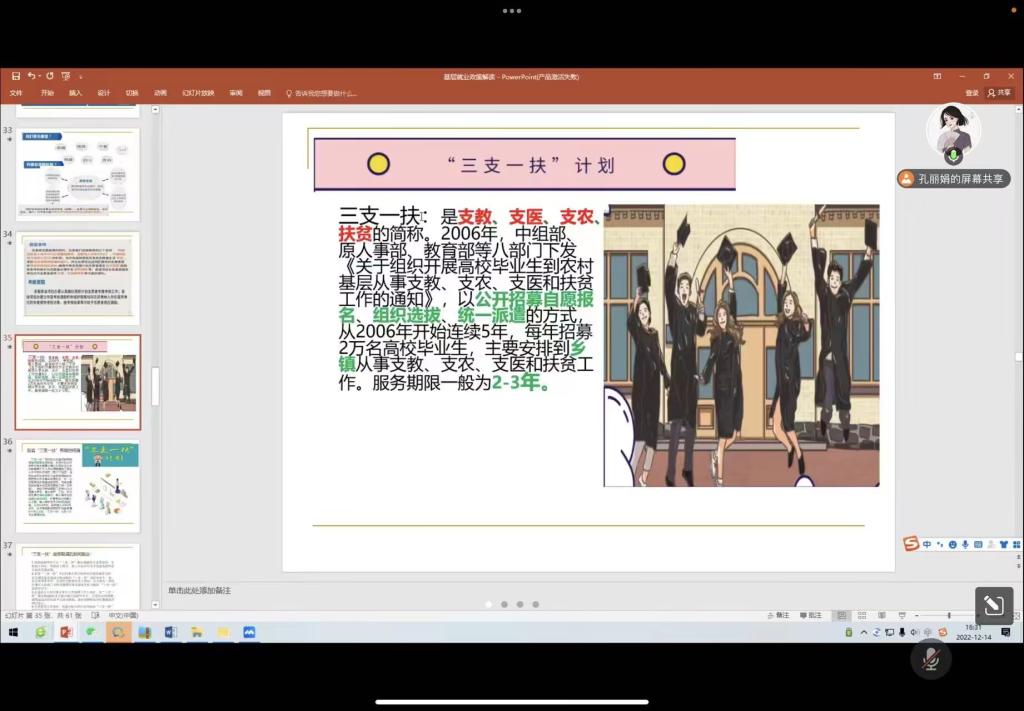Screen dimensions: 1024x711
Task: Open ribbon display options in title bar
Action: point(937,76)
